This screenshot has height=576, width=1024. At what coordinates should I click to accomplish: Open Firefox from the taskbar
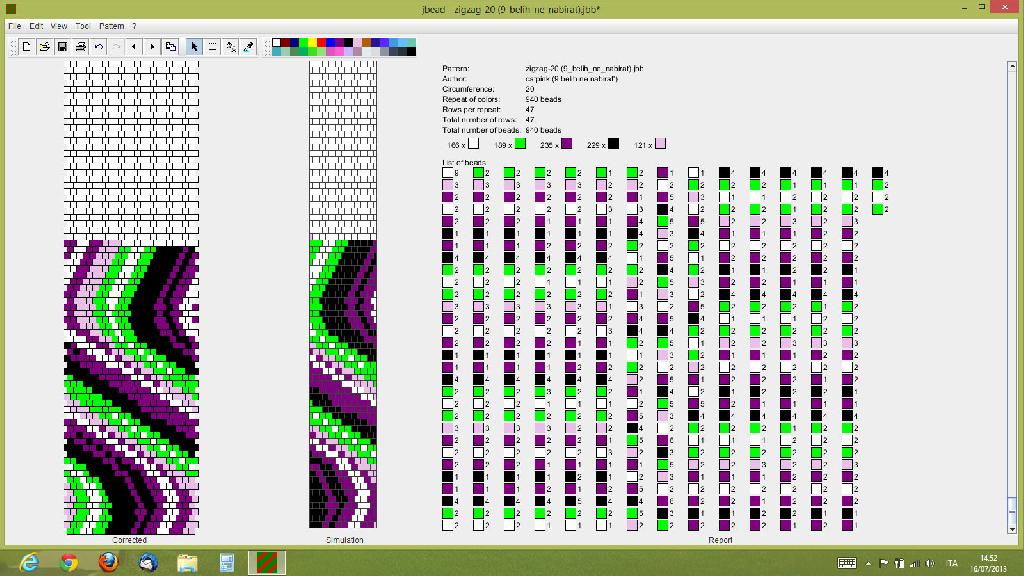click(x=108, y=562)
